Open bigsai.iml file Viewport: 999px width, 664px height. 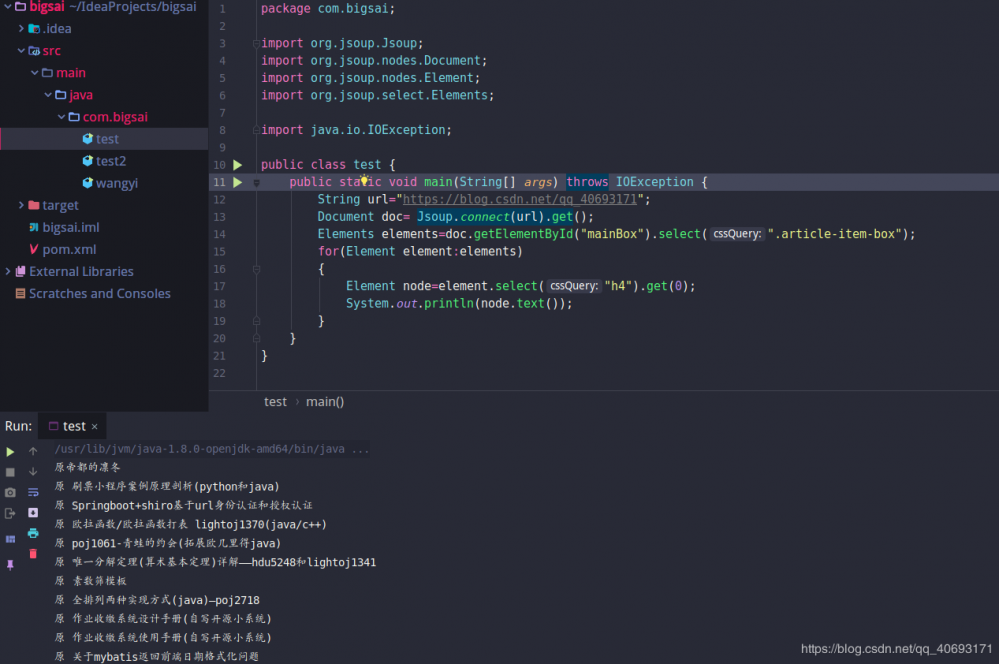coord(71,227)
